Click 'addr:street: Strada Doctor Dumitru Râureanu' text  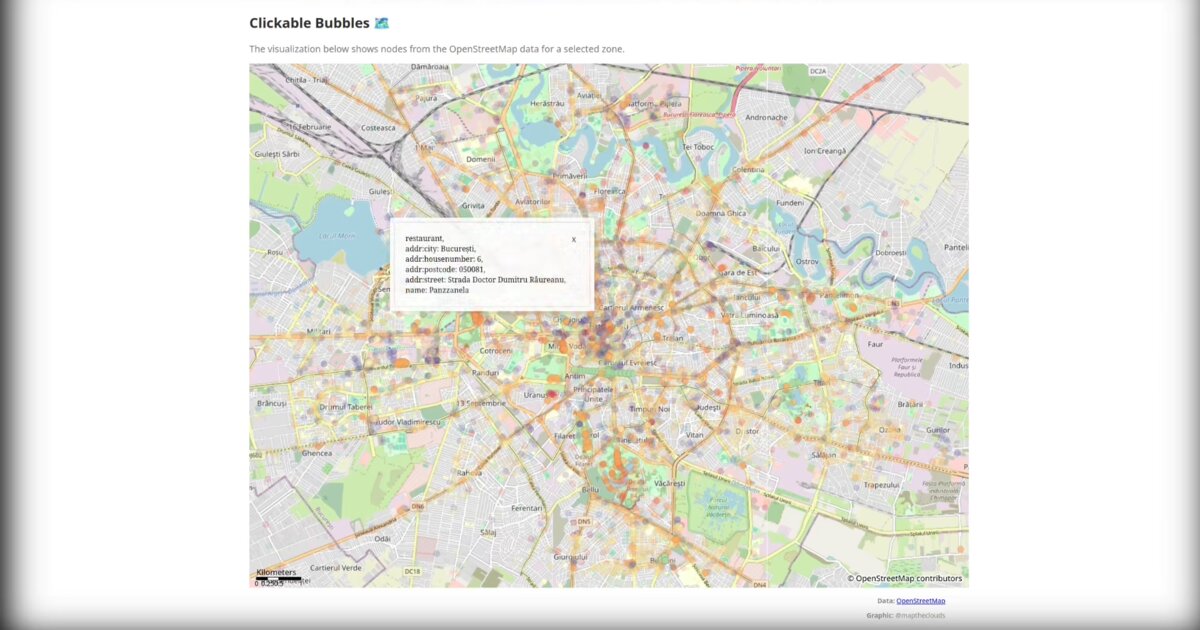(x=486, y=280)
